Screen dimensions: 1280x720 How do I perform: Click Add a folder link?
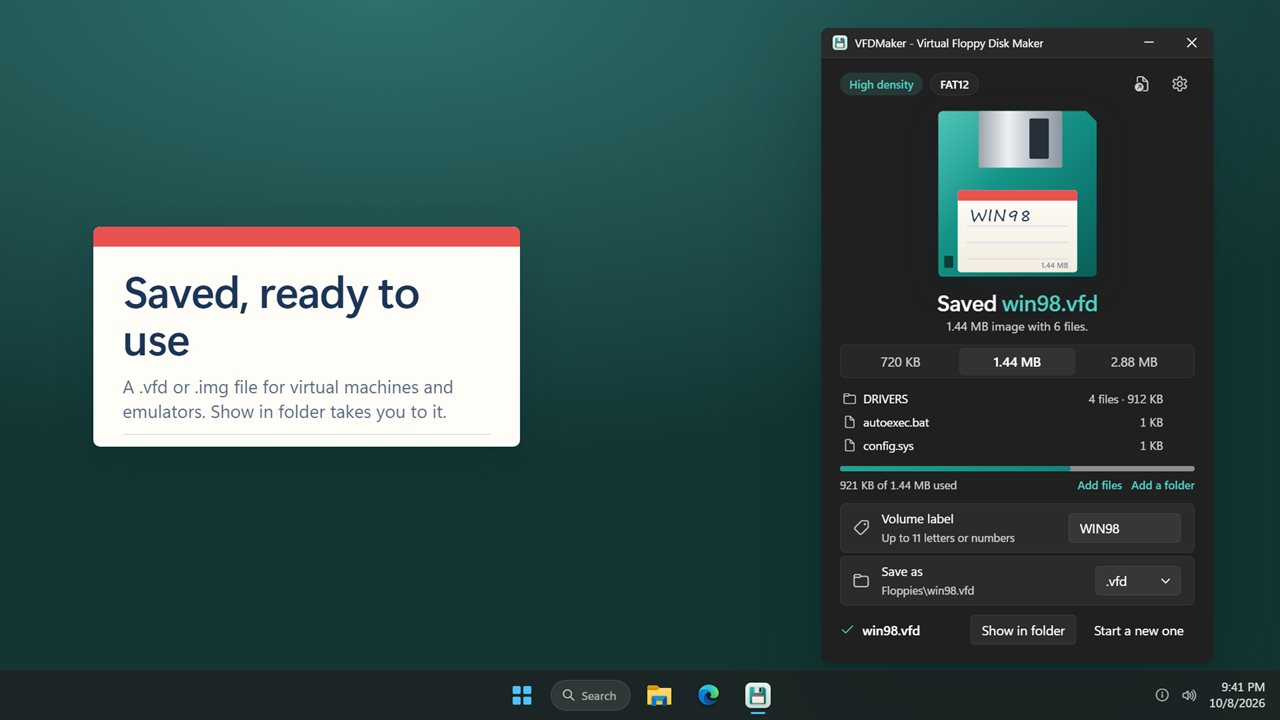1163,485
